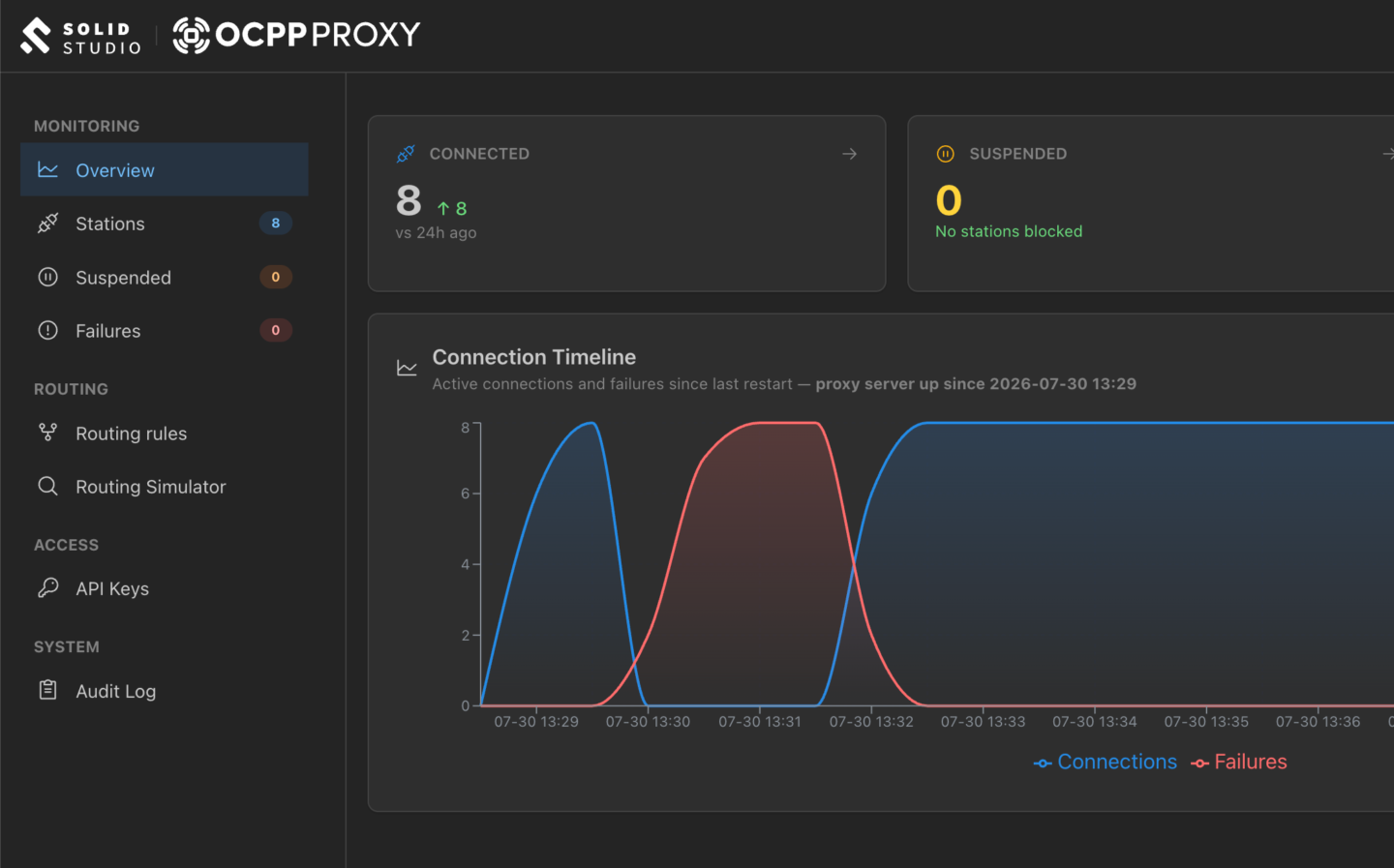Click the Solid Studio logo
1394x868 pixels.
click(x=81, y=36)
